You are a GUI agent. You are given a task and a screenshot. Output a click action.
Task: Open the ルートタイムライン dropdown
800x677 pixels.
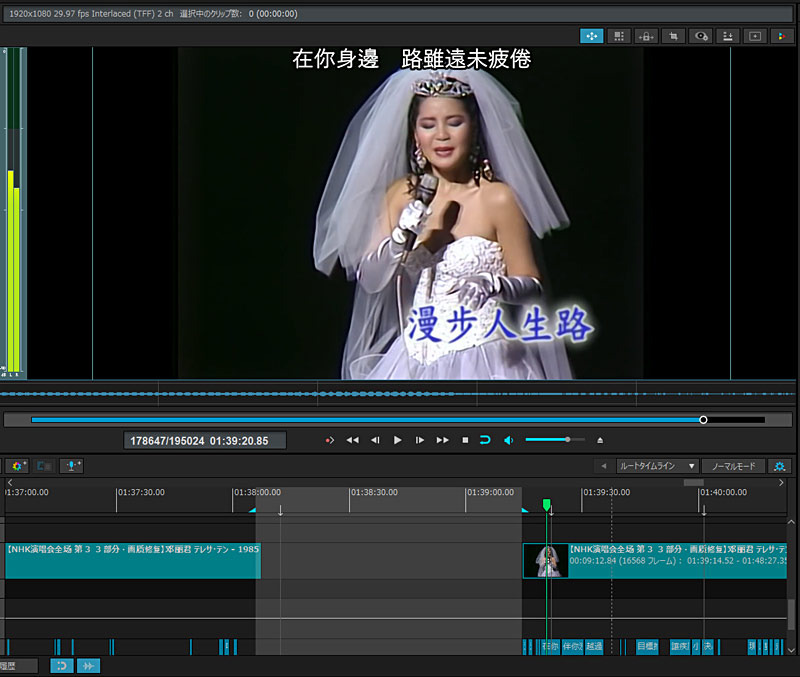pos(656,466)
